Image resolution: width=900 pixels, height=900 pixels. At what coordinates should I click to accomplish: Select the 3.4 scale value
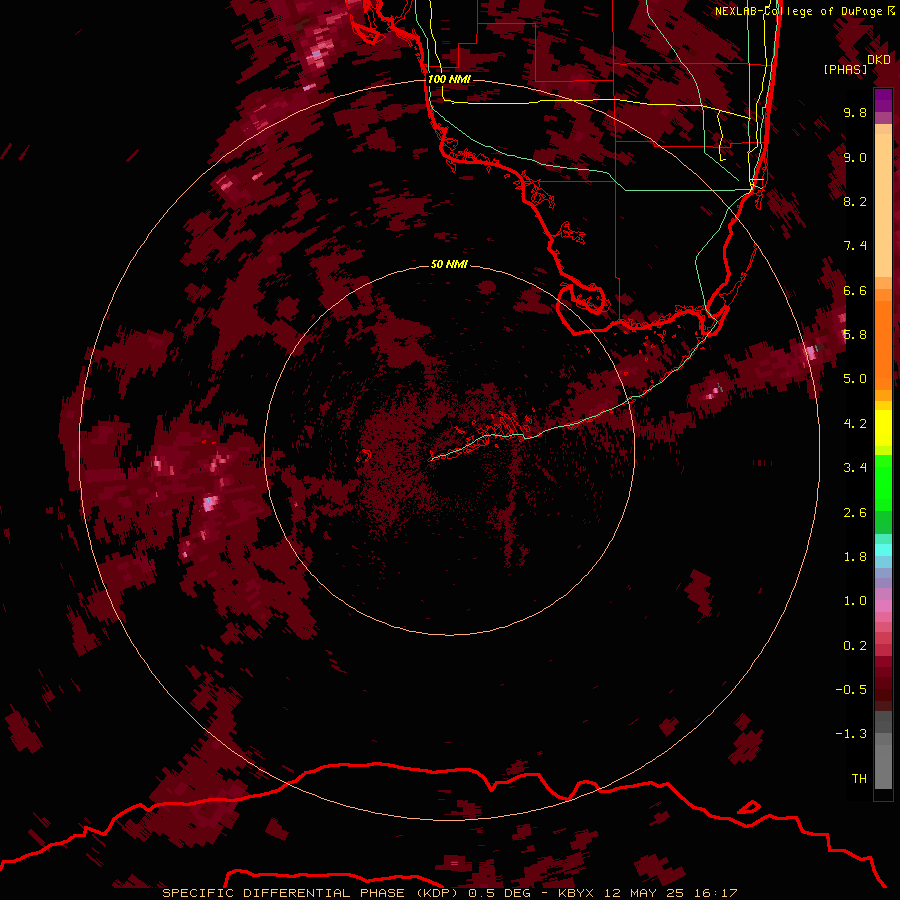[855, 468]
